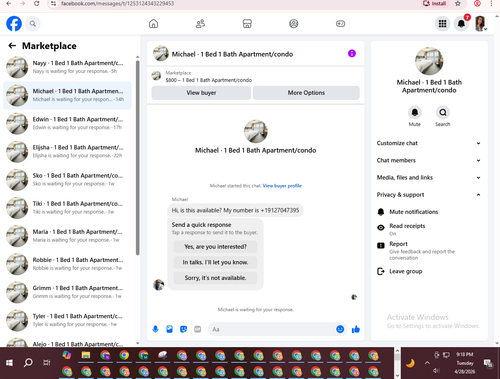Open the account profile picture menu
The image size is (500, 379).
tap(480, 24)
